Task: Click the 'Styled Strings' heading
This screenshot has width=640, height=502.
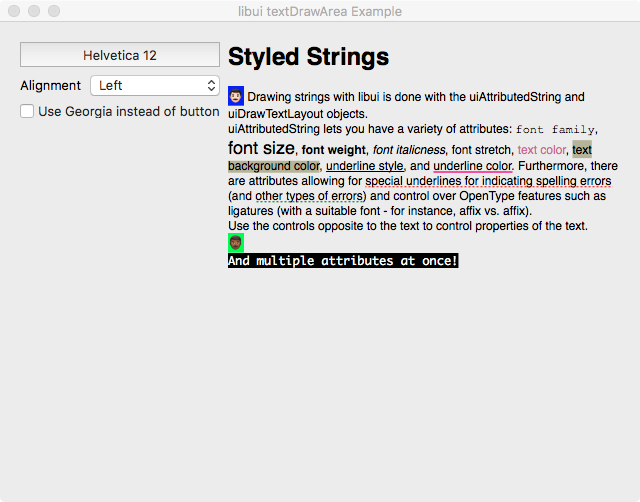Action: 308,56
